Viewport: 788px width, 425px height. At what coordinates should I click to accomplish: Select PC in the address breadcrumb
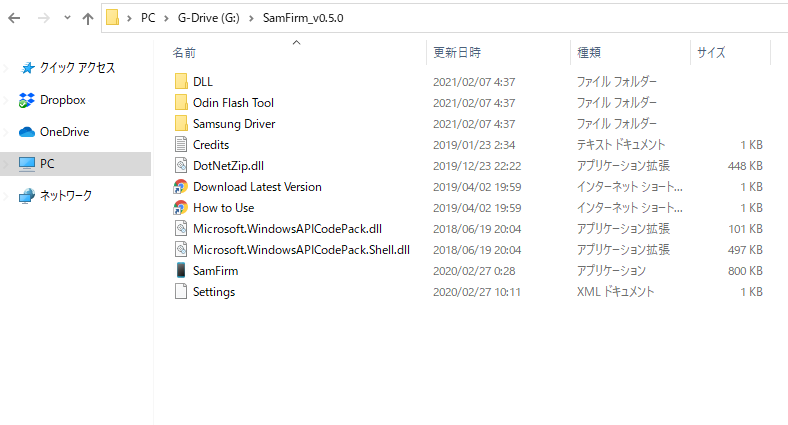(148, 18)
